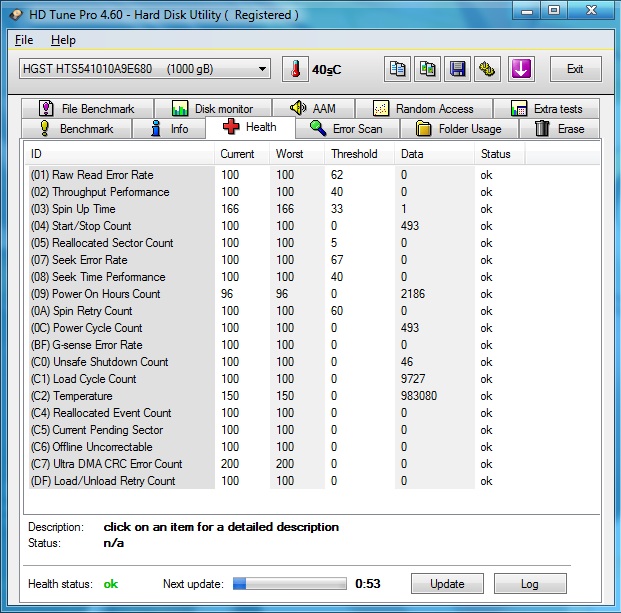
Task: Click the 40°C temperature readout
Action: (326, 70)
